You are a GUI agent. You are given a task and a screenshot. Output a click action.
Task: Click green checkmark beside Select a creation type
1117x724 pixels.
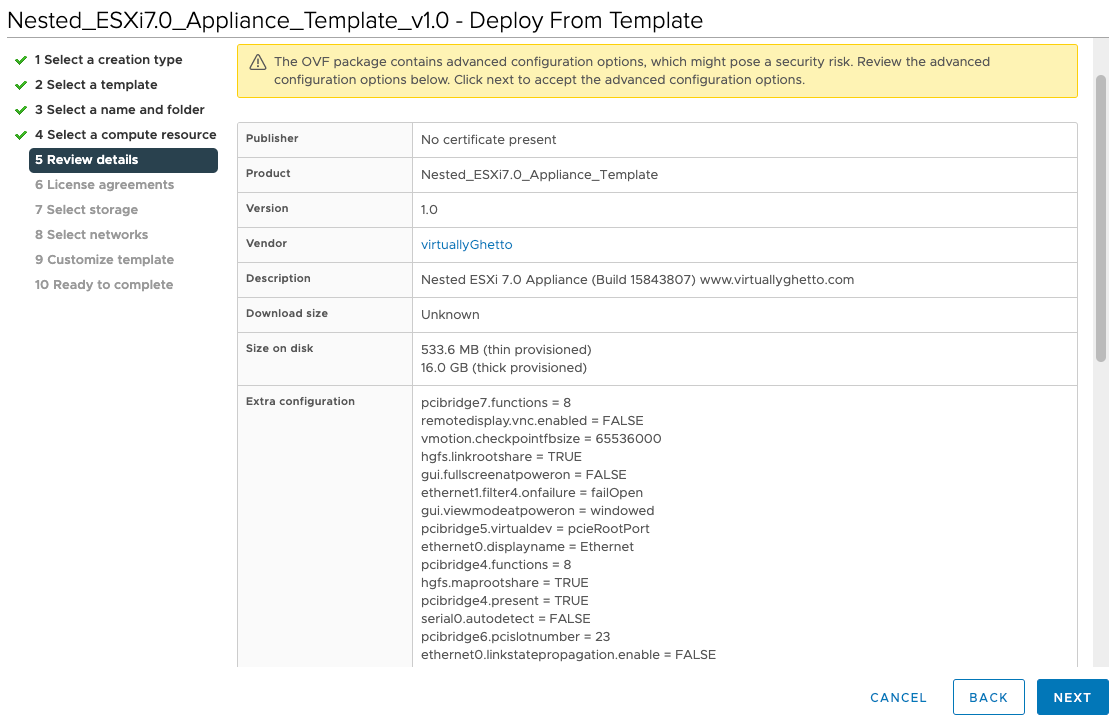coord(21,60)
